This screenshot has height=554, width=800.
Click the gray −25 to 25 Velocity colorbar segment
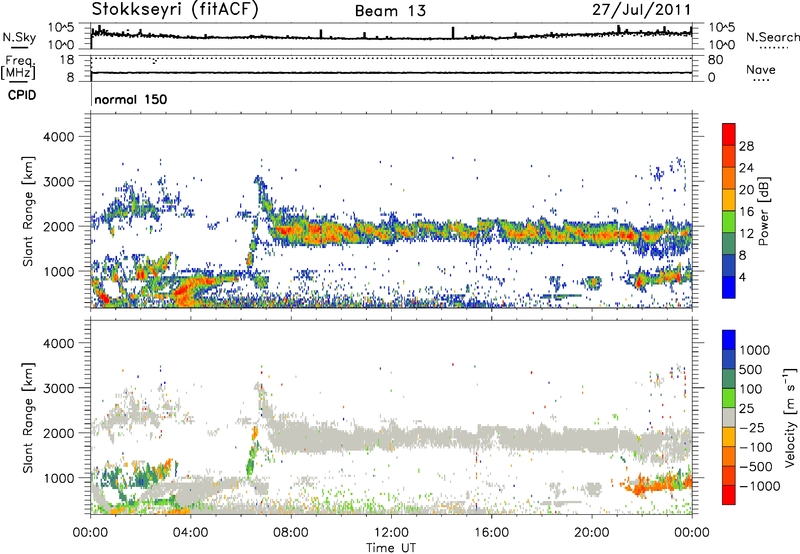pyautogui.click(x=729, y=417)
